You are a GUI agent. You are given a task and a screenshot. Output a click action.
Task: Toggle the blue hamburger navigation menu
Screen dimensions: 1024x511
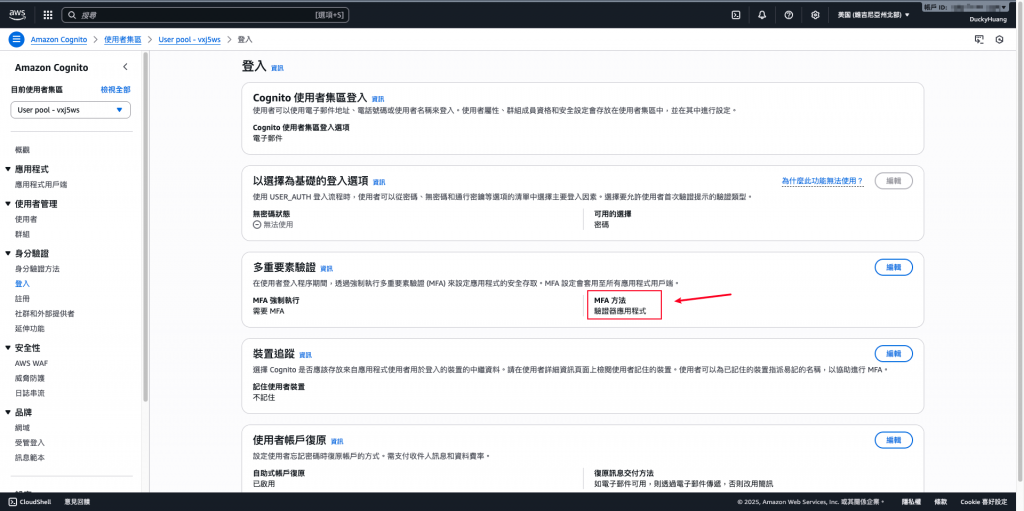pyautogui.click(x=16, y=39)
